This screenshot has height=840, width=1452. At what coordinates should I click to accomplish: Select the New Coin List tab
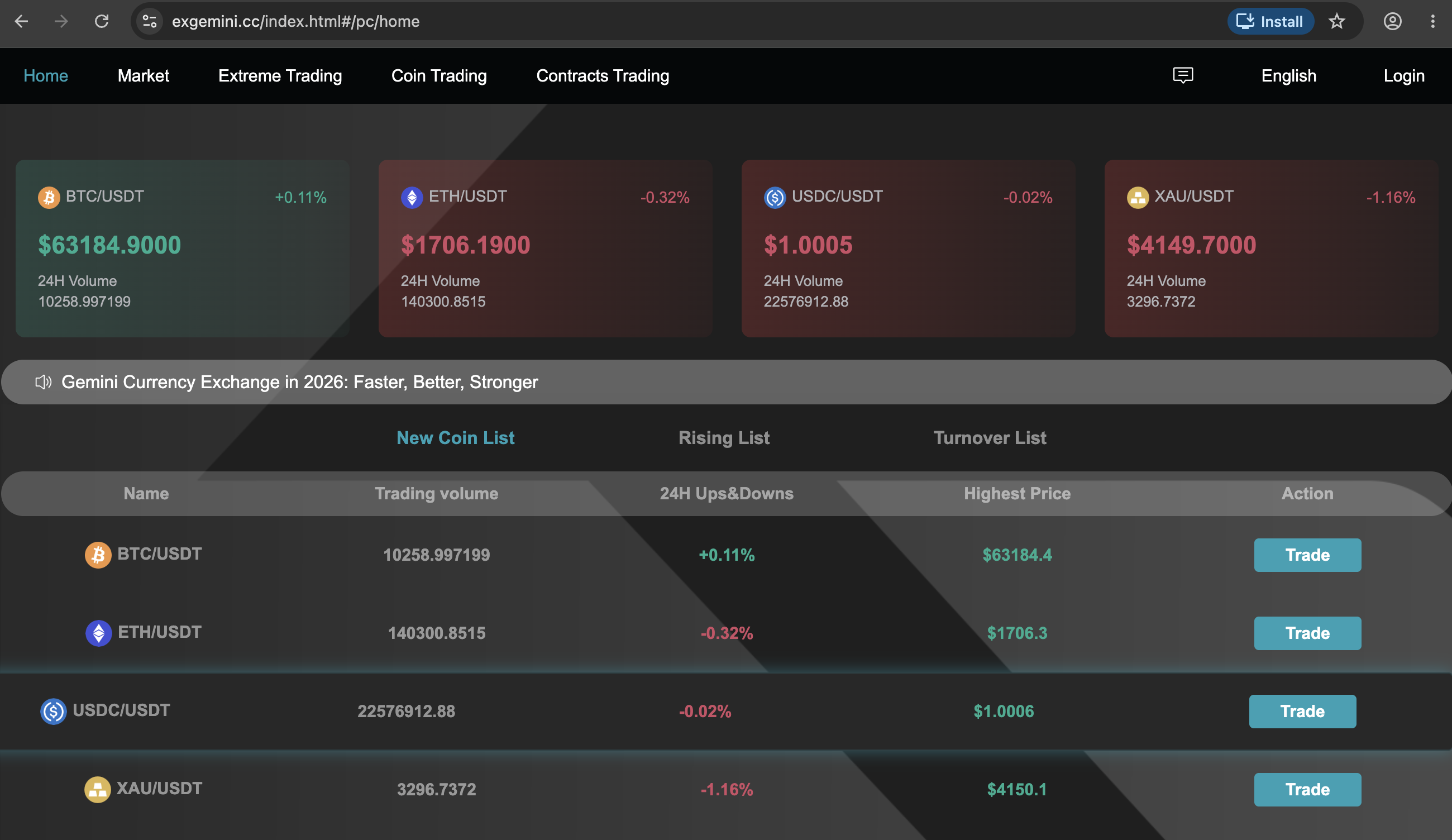click(x=455, y=438)
